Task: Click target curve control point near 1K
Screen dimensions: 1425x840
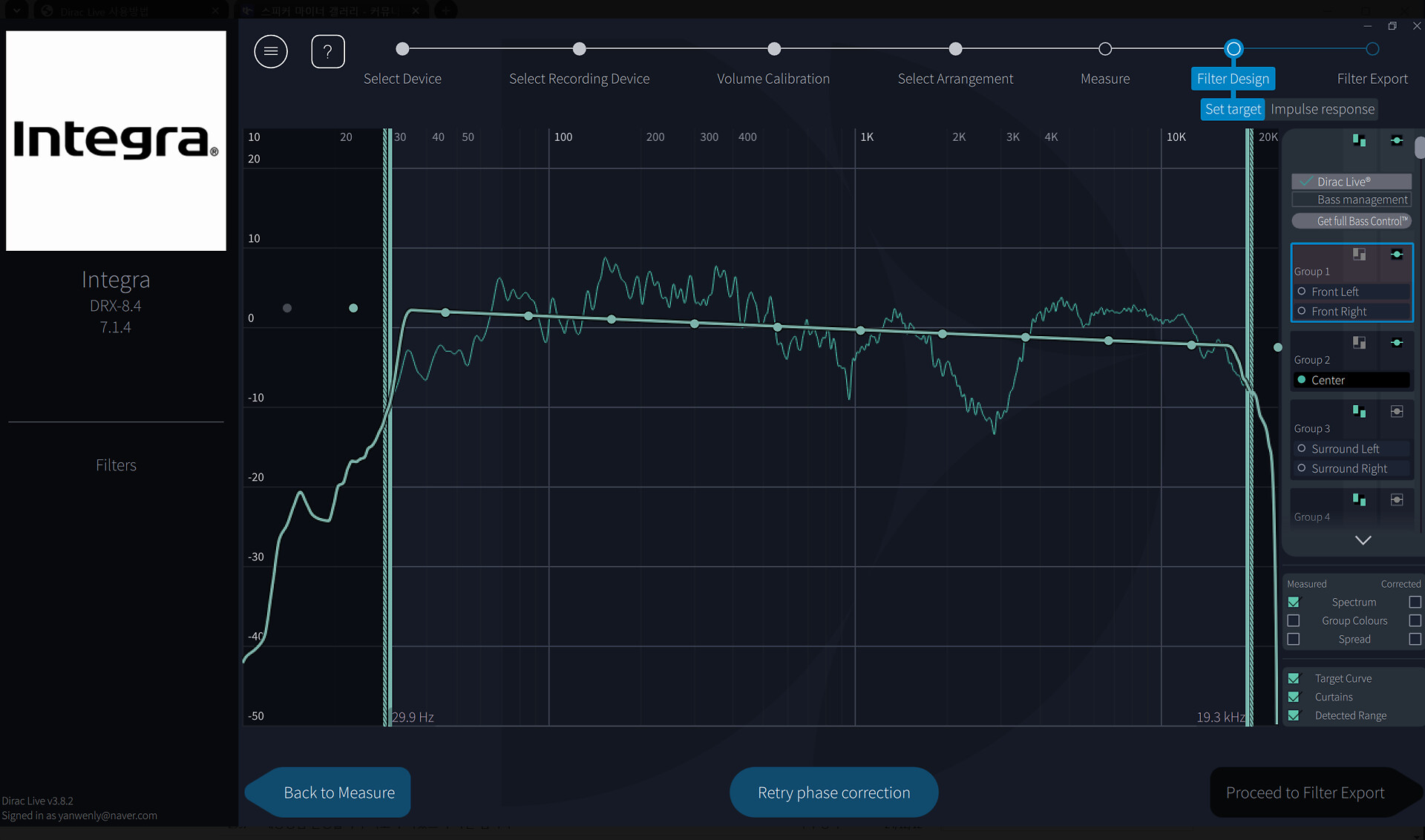Action: point(860,330)
